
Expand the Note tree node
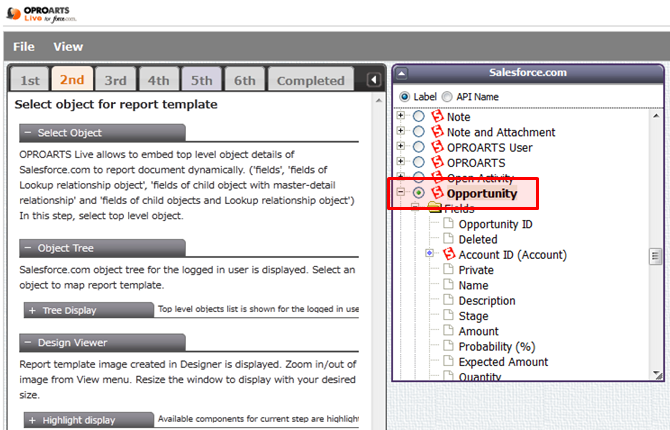pyautogui.click(x=400, y=115)
